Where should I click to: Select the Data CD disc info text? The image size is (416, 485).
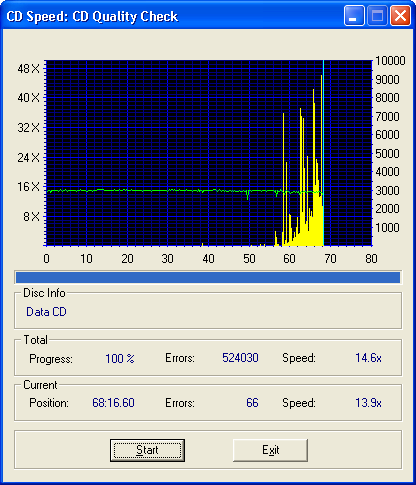point(46,312)
